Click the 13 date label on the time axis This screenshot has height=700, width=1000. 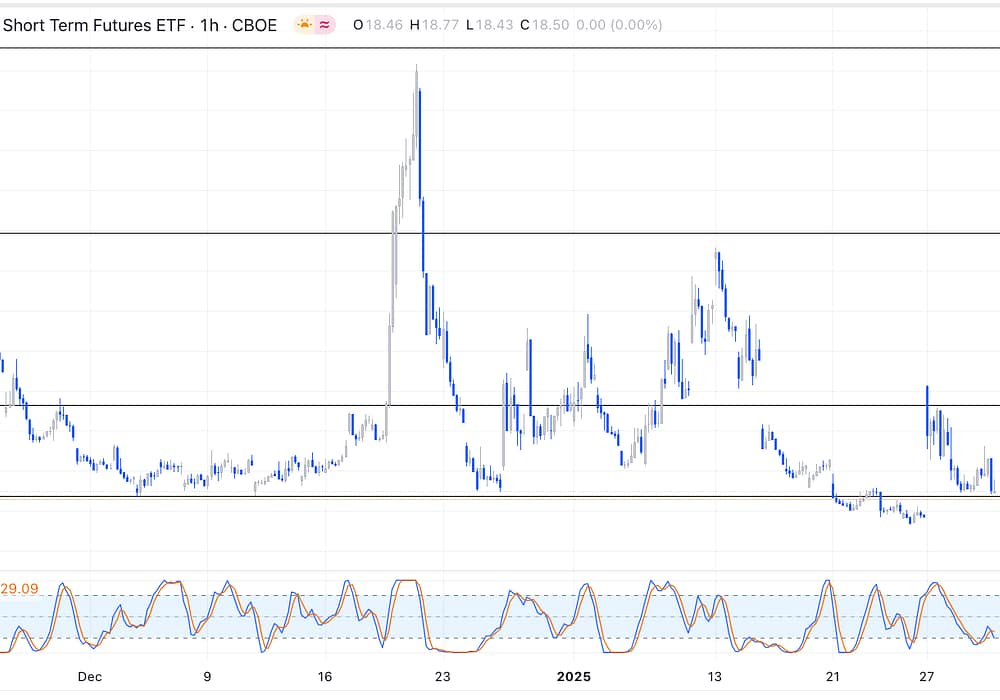[x=715, y=676]
